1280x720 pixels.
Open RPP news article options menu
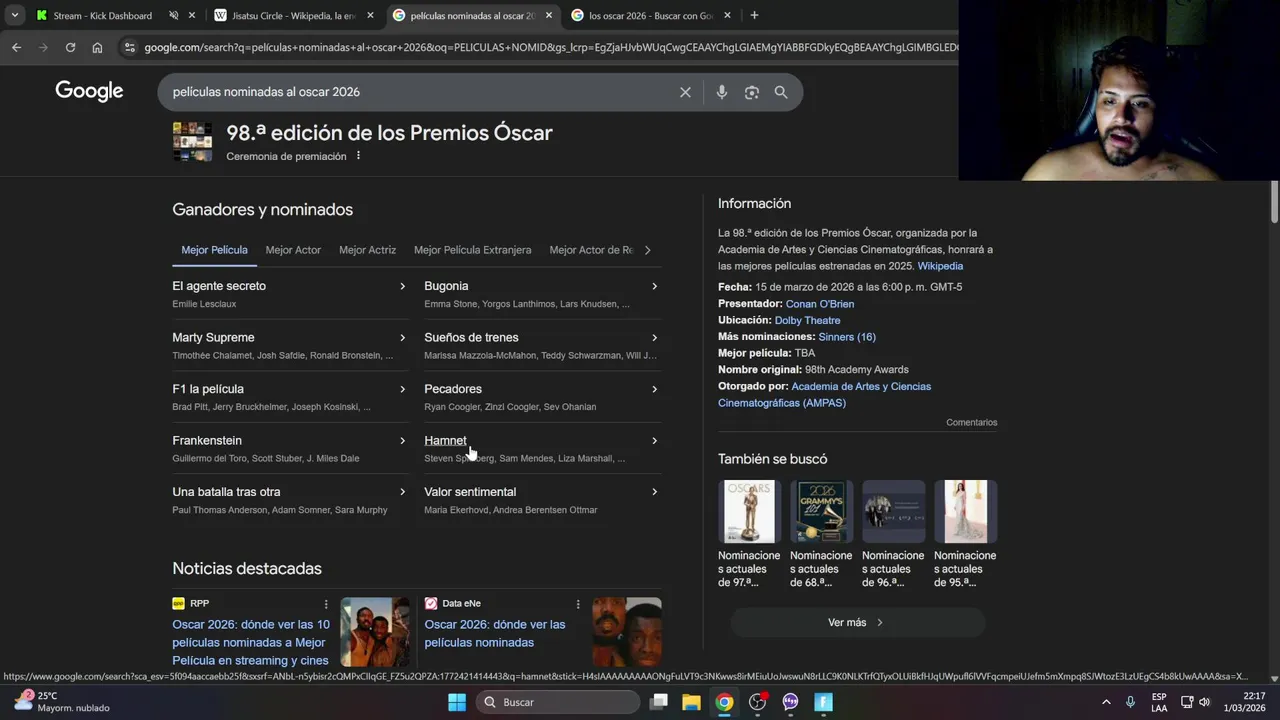[326, 604]
